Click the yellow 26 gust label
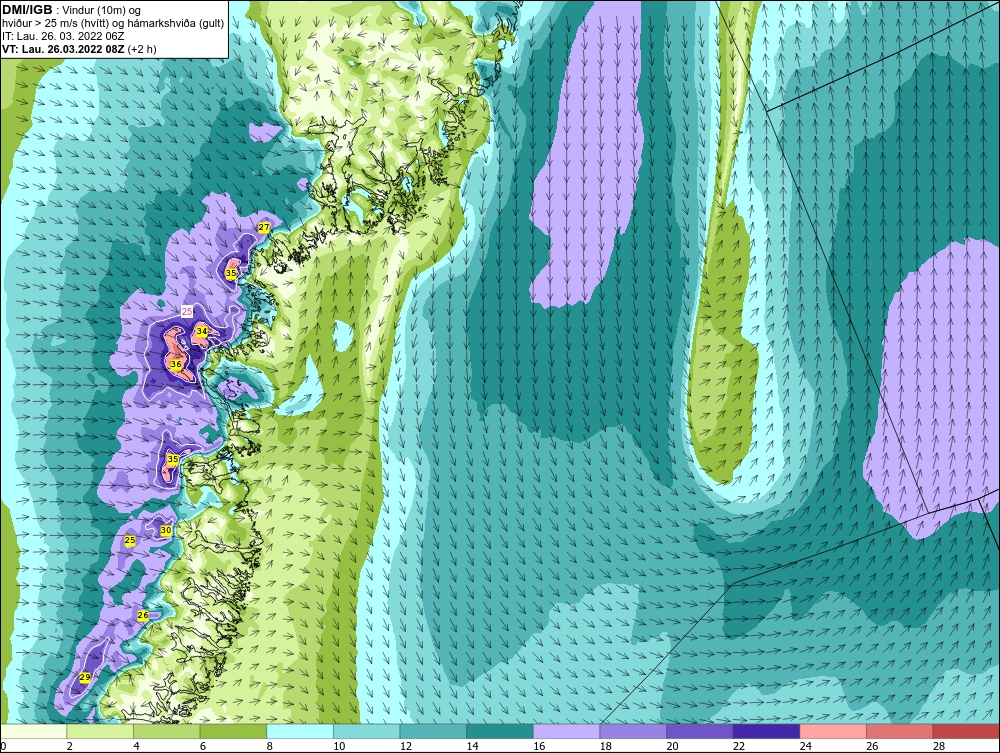The height and width of the screenshot is (753, 1000). [x=143, y=615]
